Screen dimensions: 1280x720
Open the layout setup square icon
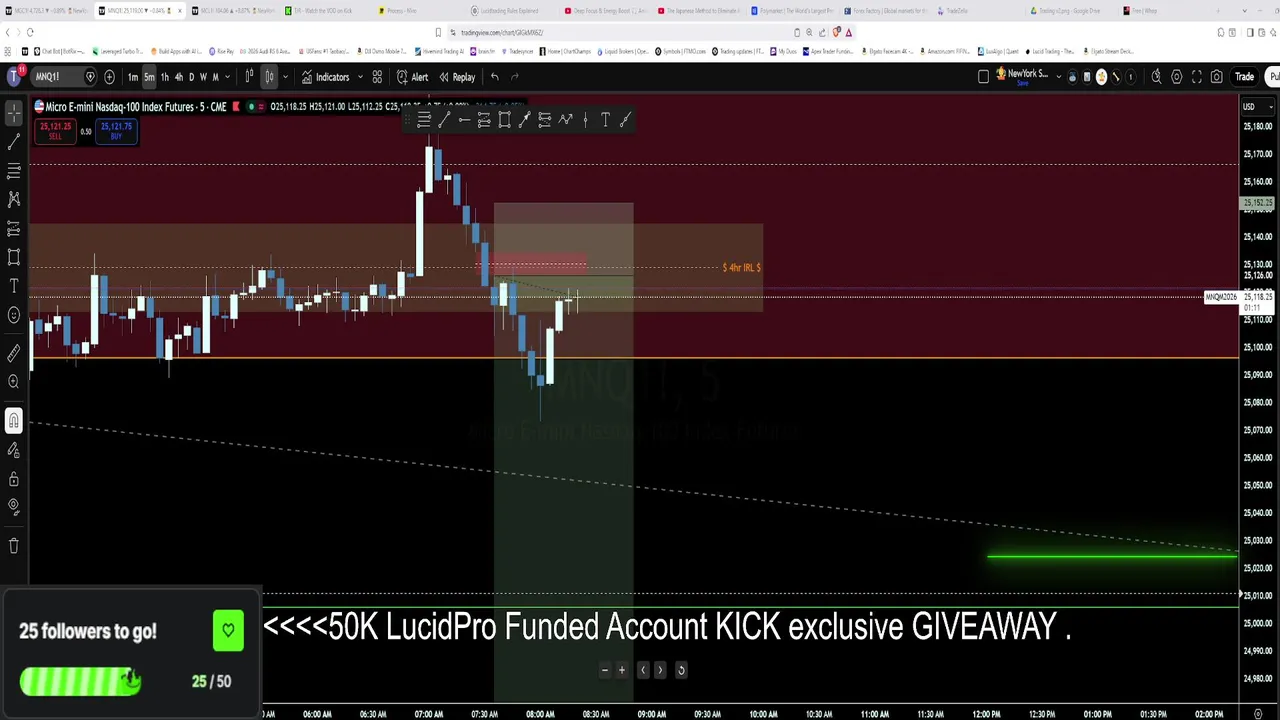tap(983, 77)
